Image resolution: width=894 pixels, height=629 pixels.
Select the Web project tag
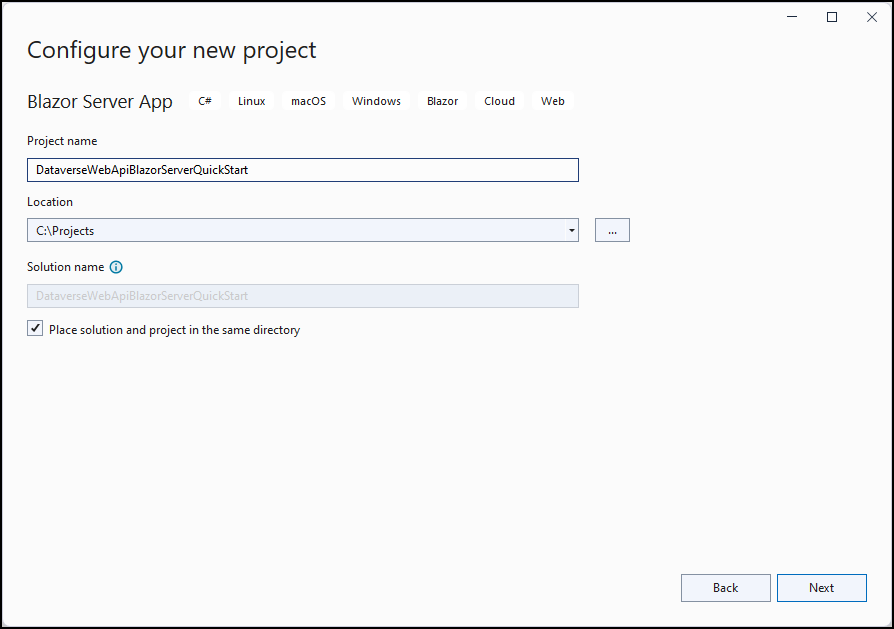tap(552, 100)
